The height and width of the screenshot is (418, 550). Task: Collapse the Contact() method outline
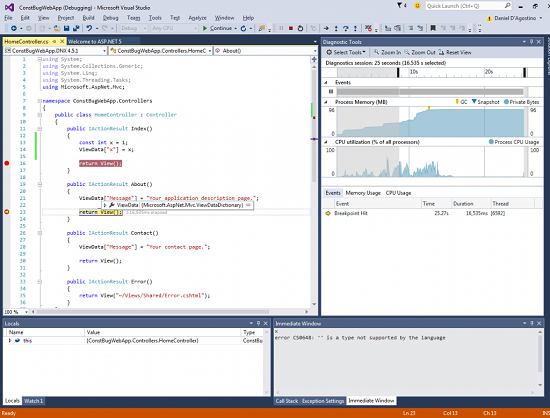(40, 233)
